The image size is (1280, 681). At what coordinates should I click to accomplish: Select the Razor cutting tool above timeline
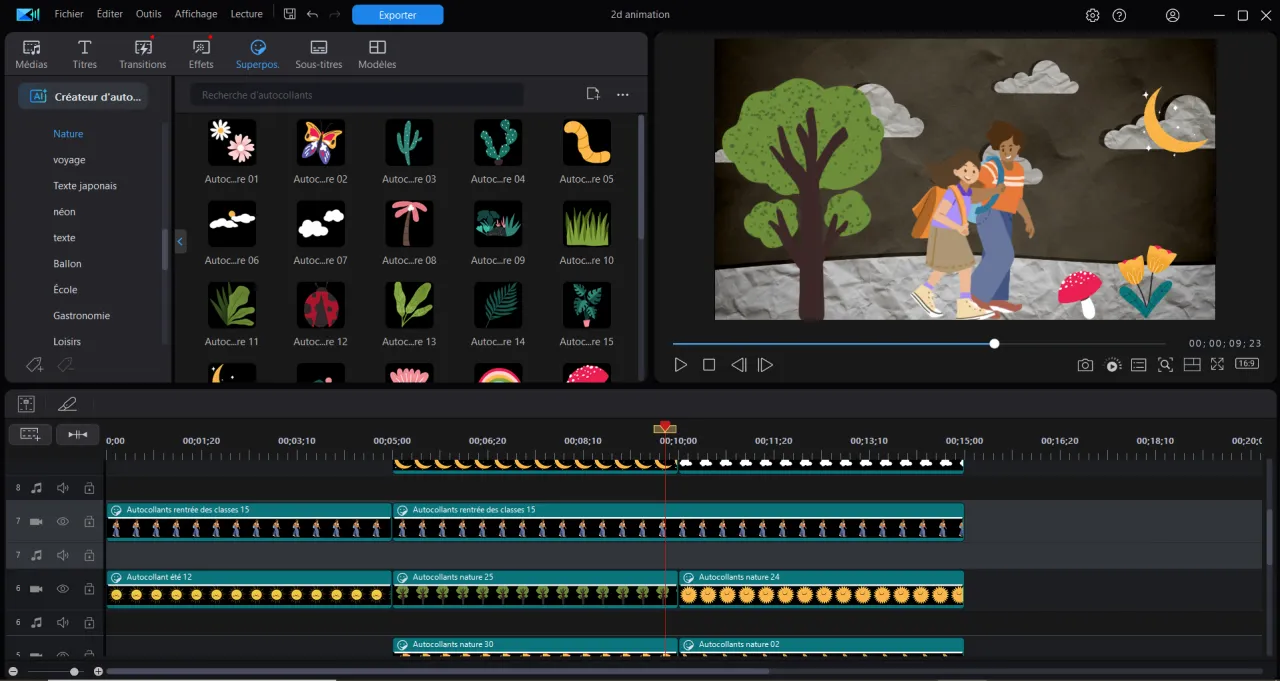coord(66,403)
